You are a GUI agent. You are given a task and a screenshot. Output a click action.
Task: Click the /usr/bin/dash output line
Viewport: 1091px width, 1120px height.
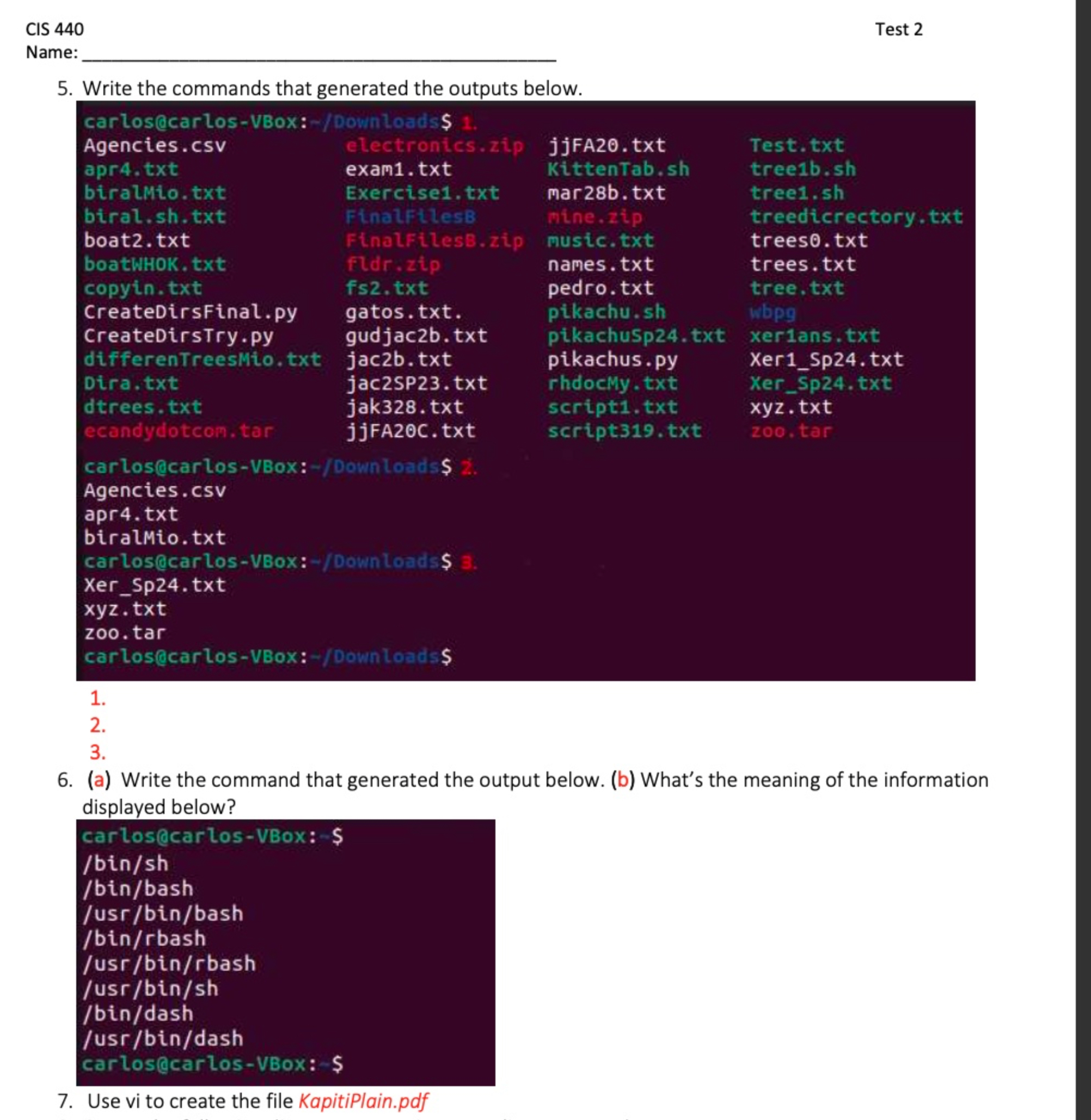pyautogui.click(x=162, y=1039)
